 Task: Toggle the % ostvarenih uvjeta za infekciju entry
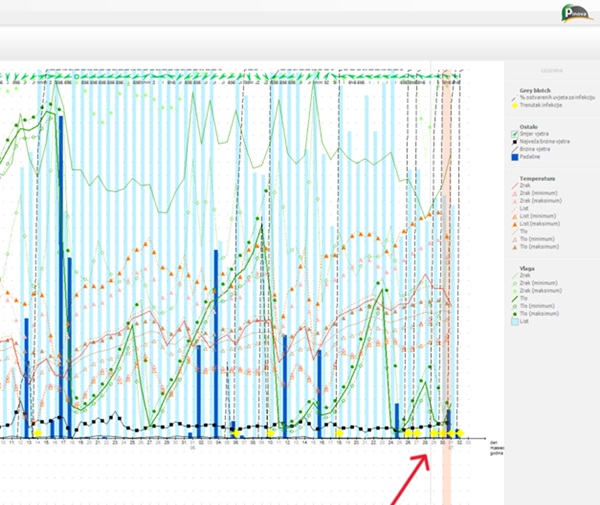553,98
